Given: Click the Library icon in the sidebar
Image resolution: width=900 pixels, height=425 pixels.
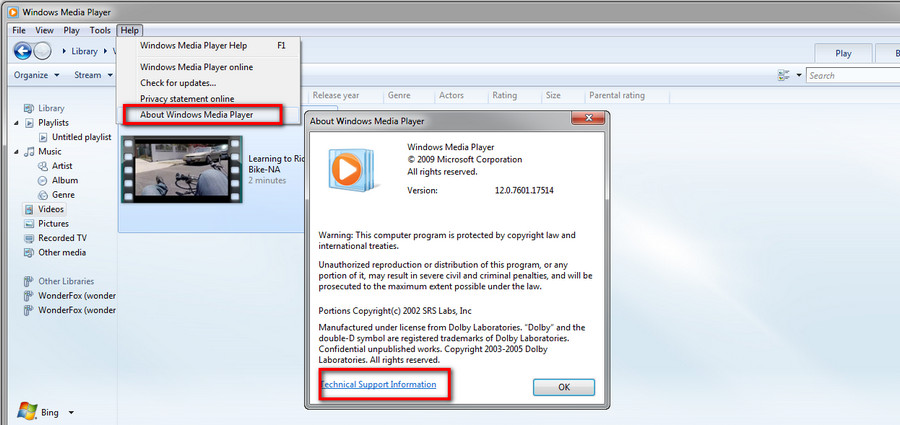Looking at the screenshot, I should coord(29,108).
